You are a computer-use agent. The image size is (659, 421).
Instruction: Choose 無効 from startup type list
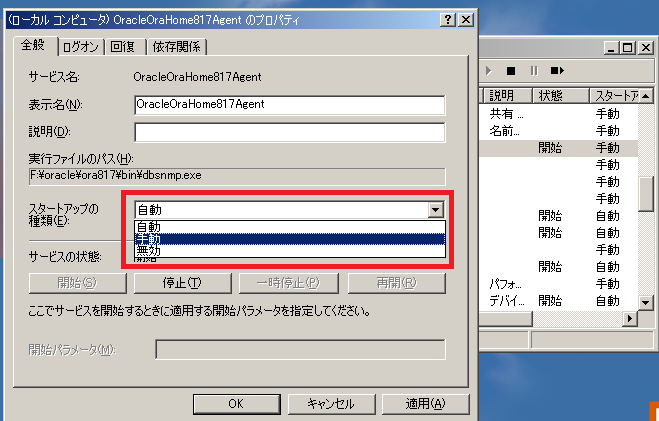pyautogui.click(x=290, y=250)
